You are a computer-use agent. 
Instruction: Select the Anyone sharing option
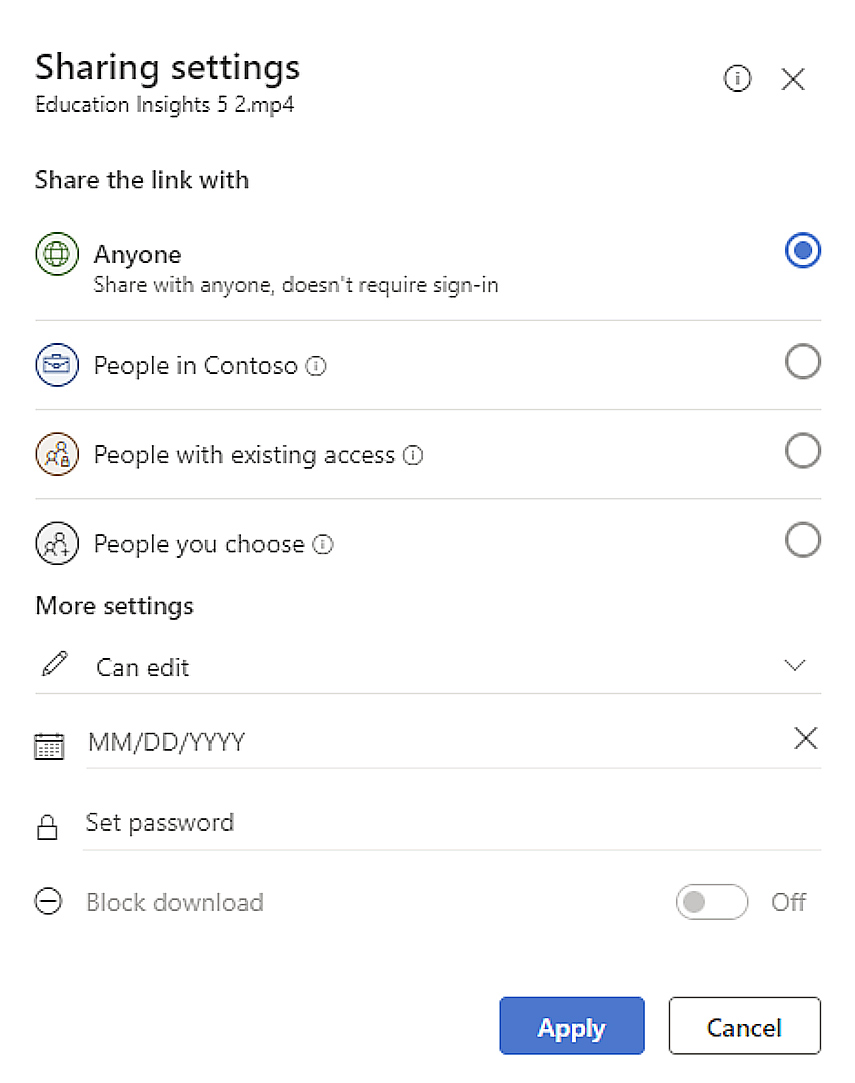coord(803,250)
